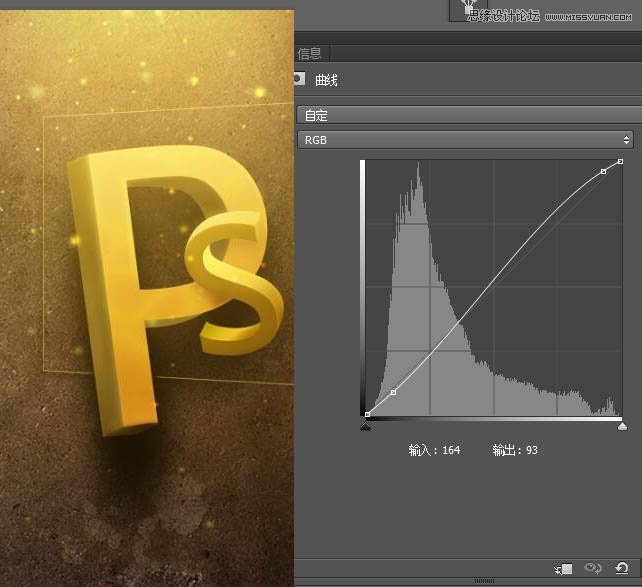
Task: Switch to the 信息 tab
Action: click(x=310, y=54)
